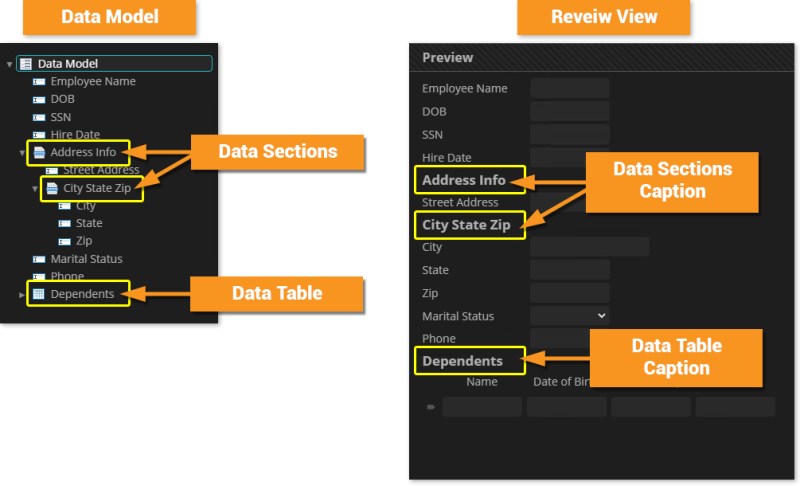The image size is (800, 486).
Task: Select Zip item in data model tree
Action: [x=84, y=241]
